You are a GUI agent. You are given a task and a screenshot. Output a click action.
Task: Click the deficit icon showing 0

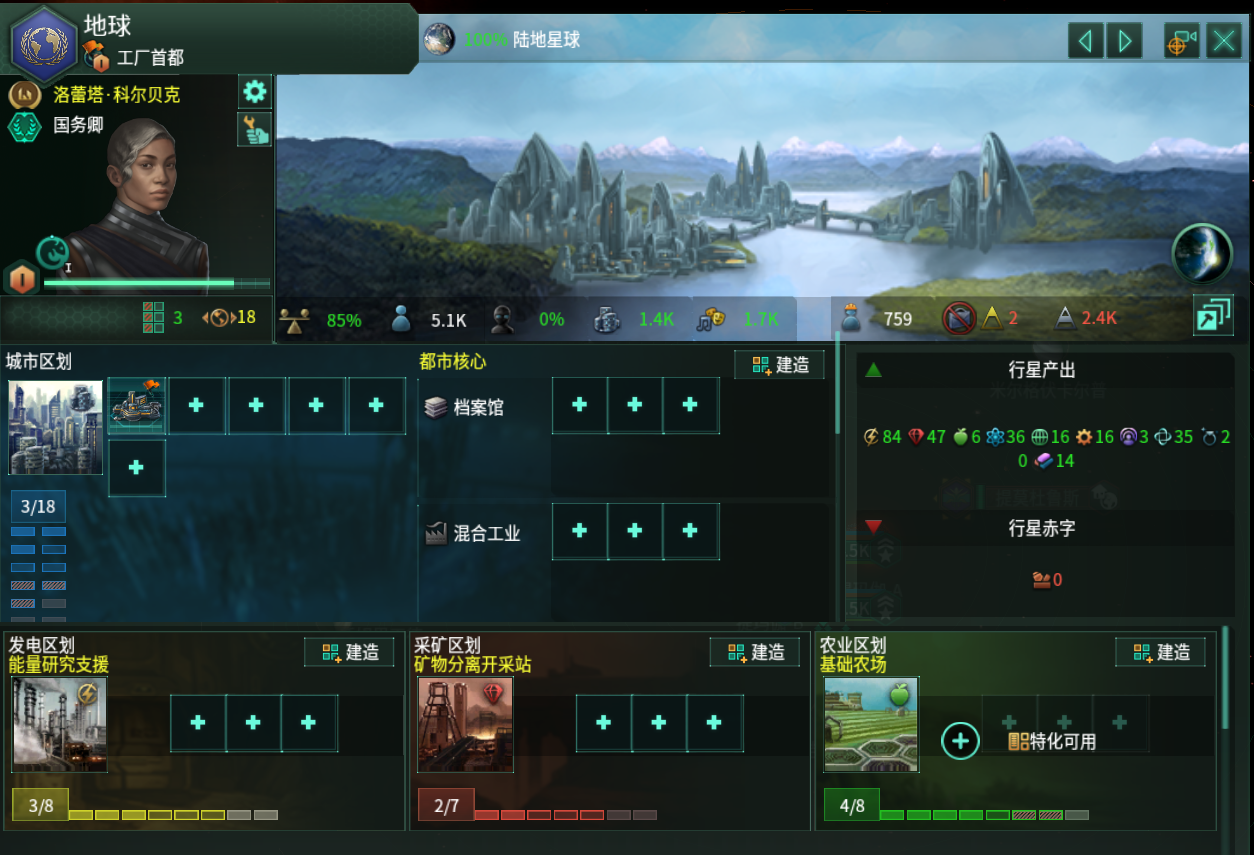[x=1041, y=580]
